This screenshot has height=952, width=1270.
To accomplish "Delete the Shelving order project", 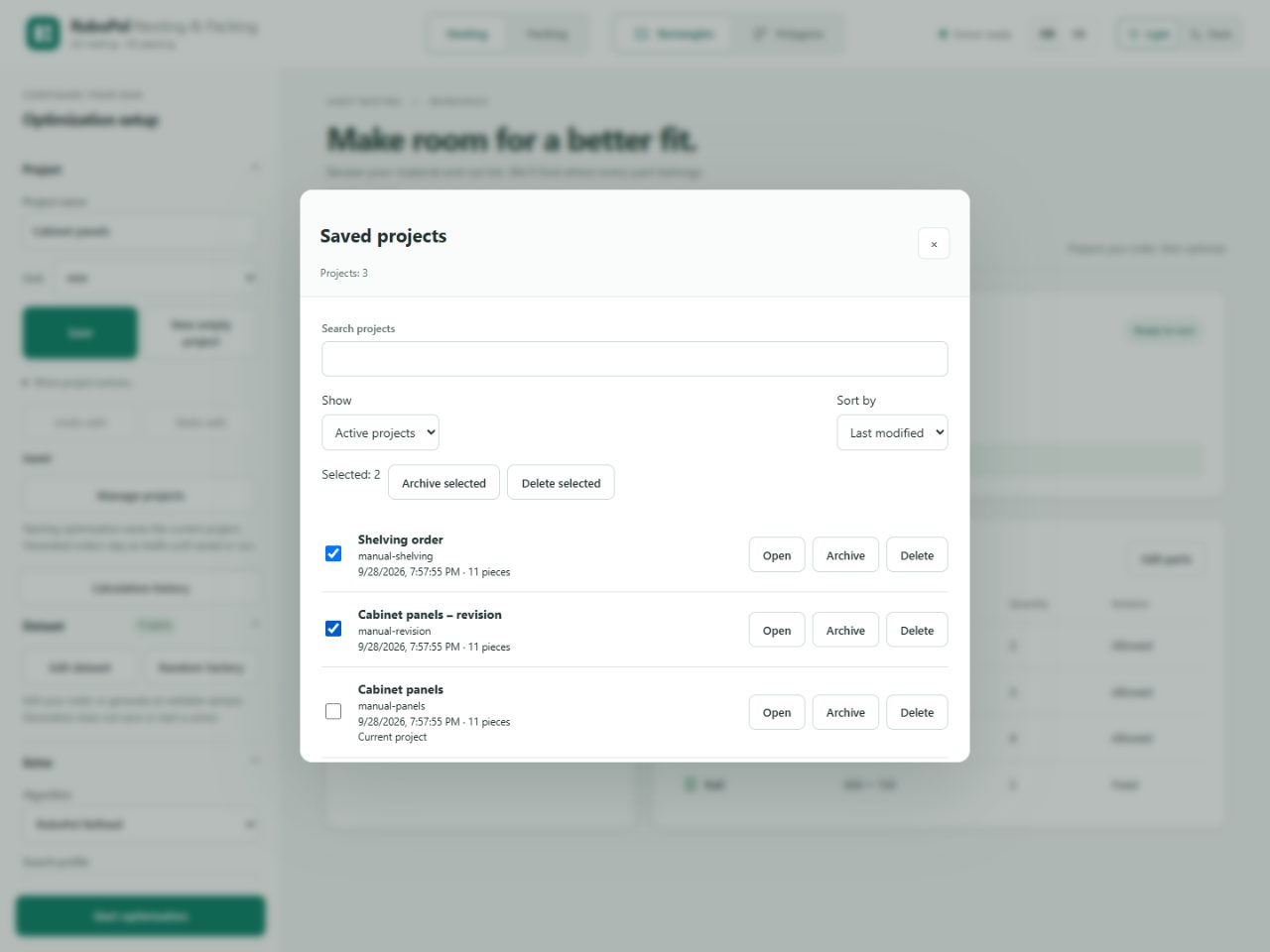I will point(917,555).
